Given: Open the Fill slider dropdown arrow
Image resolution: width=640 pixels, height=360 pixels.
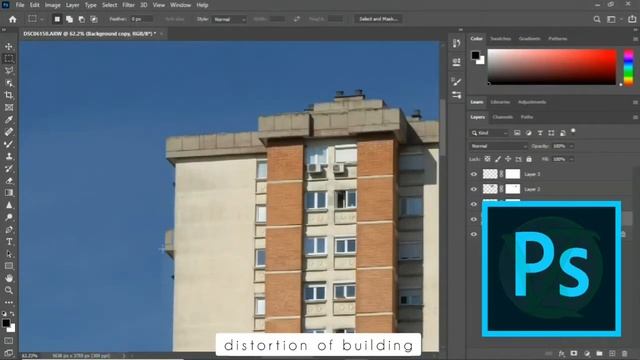Looking at the screenshot, I should (x=571, y=159).
